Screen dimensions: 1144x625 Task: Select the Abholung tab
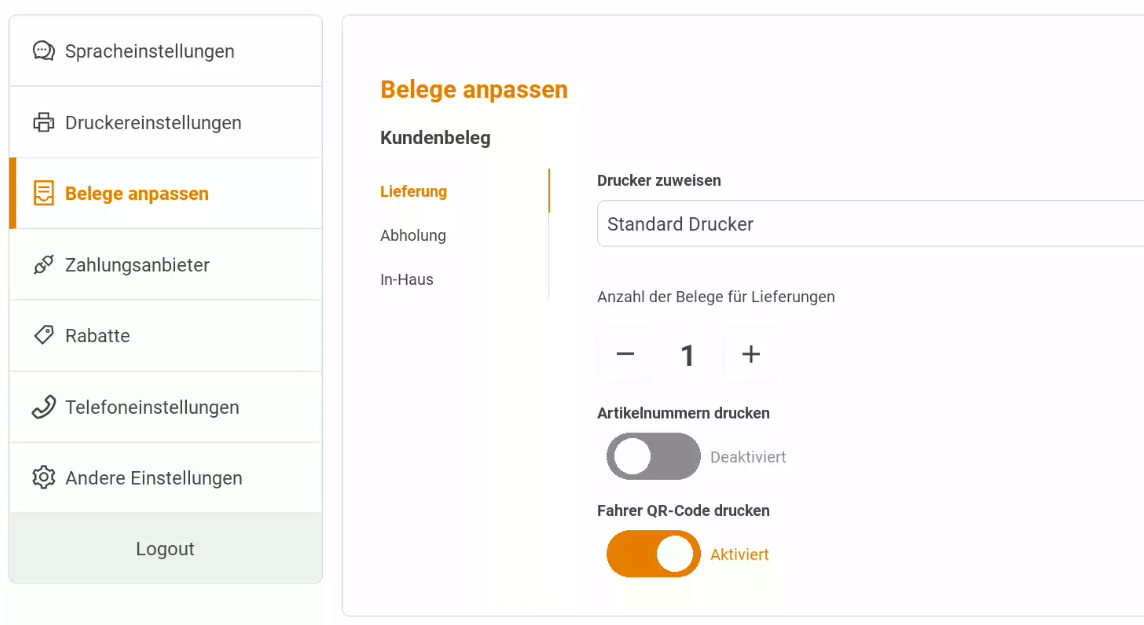[413, 236]
